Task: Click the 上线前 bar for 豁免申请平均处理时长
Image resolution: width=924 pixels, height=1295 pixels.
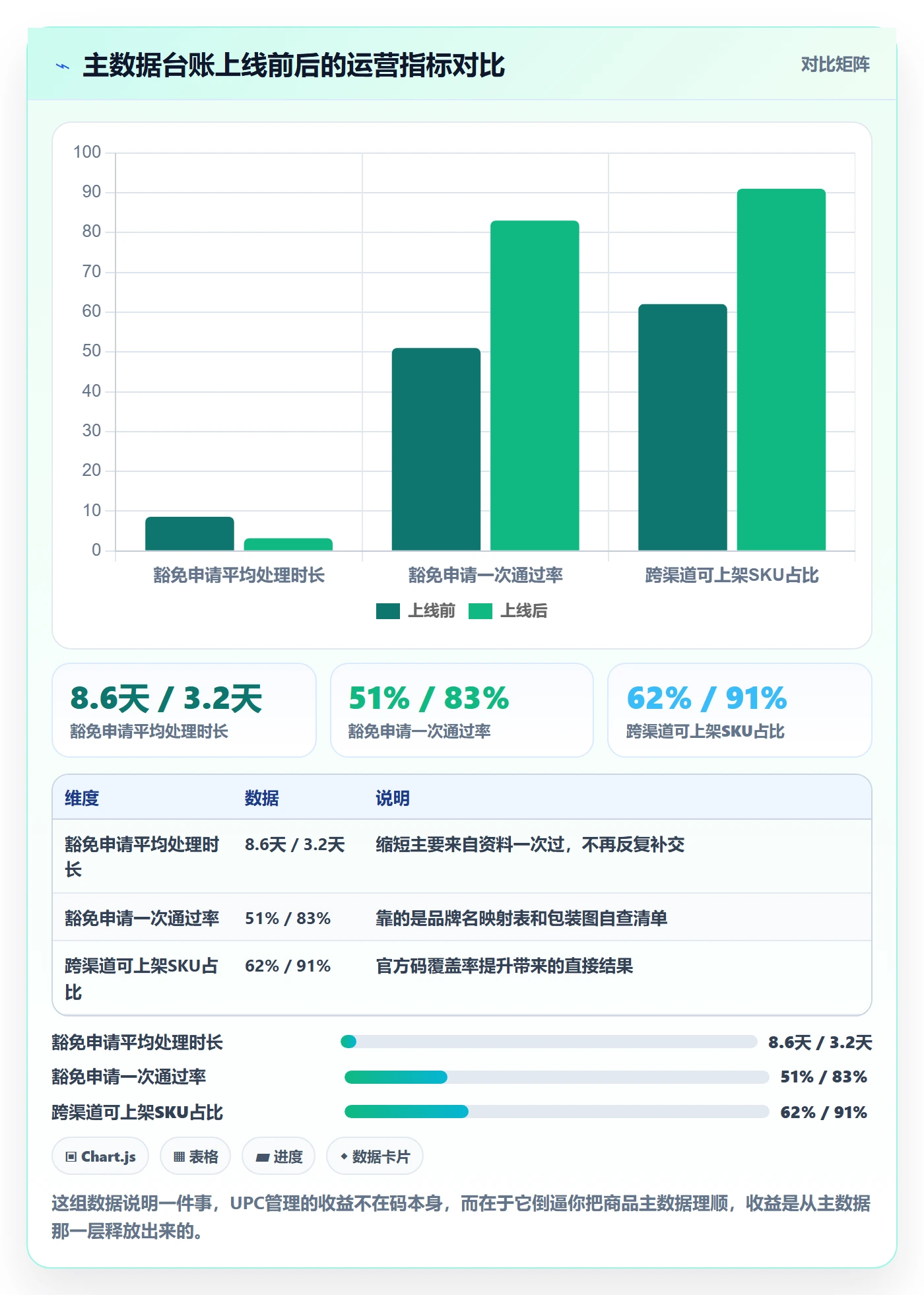Action: [189, 533]
